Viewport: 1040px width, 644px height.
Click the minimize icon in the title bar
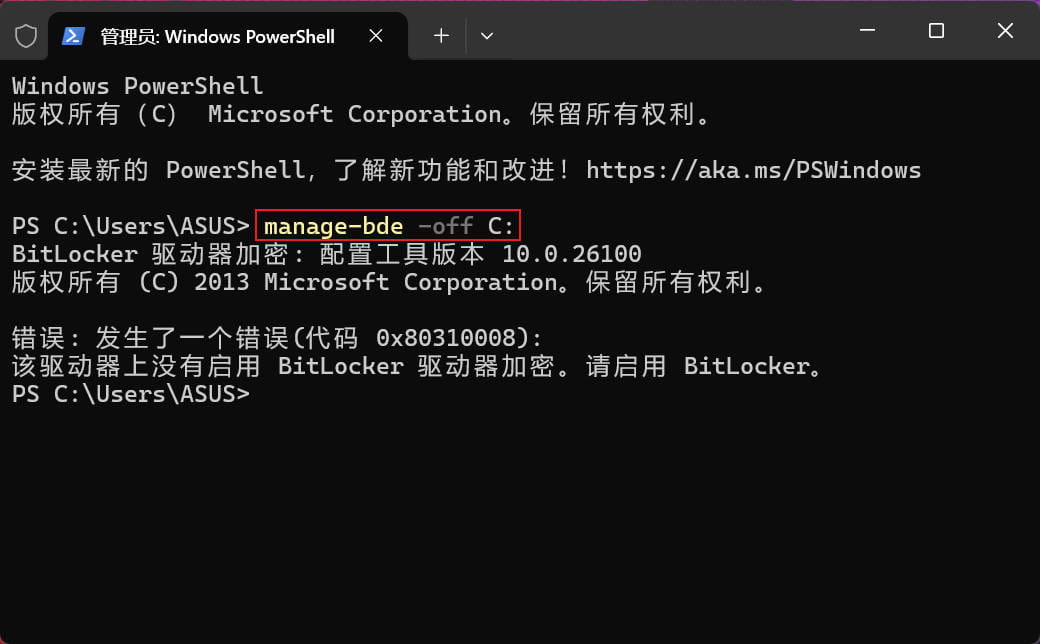point(866,31)
